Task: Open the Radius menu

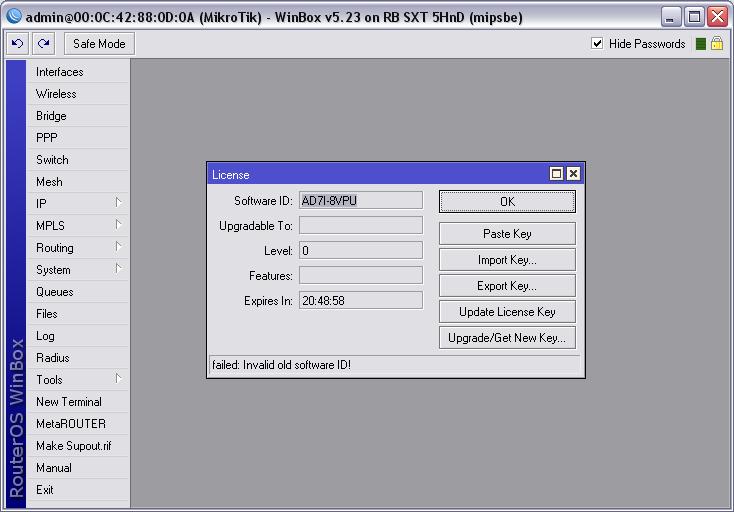Action: [78, 358]
